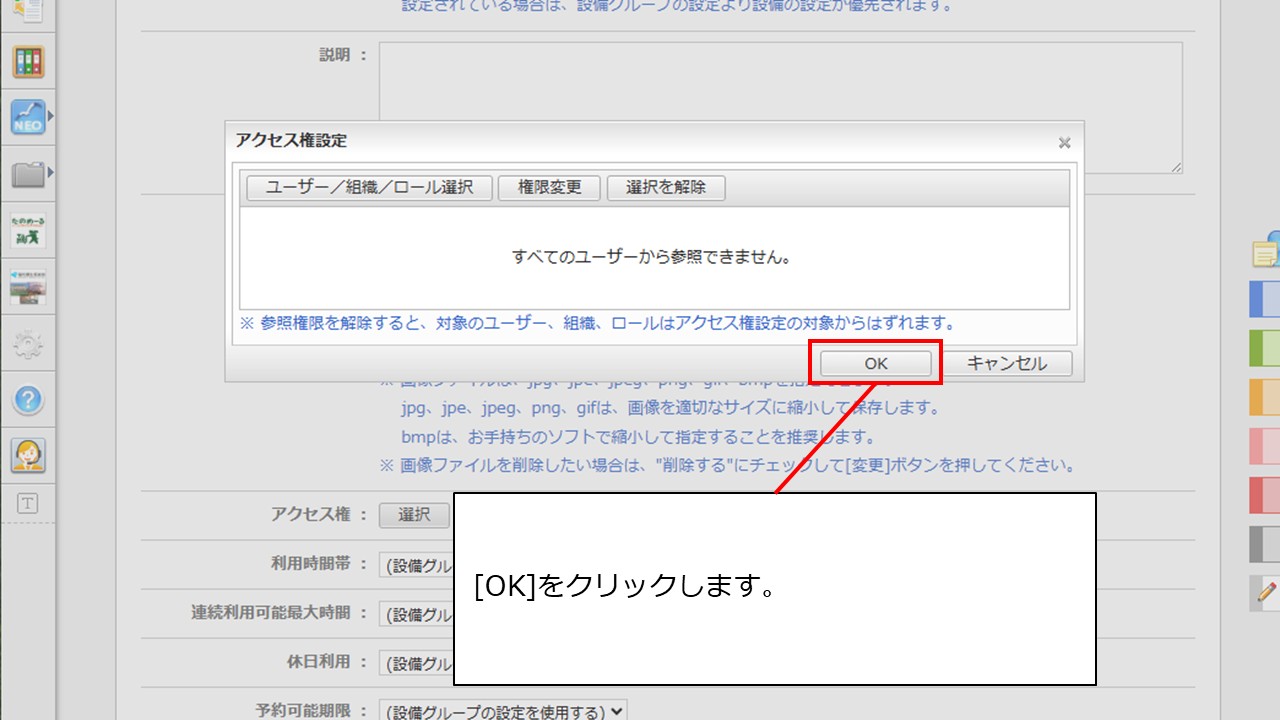
Task: Click the pencil edit icon on right edge
Action: click(1266, 591)
